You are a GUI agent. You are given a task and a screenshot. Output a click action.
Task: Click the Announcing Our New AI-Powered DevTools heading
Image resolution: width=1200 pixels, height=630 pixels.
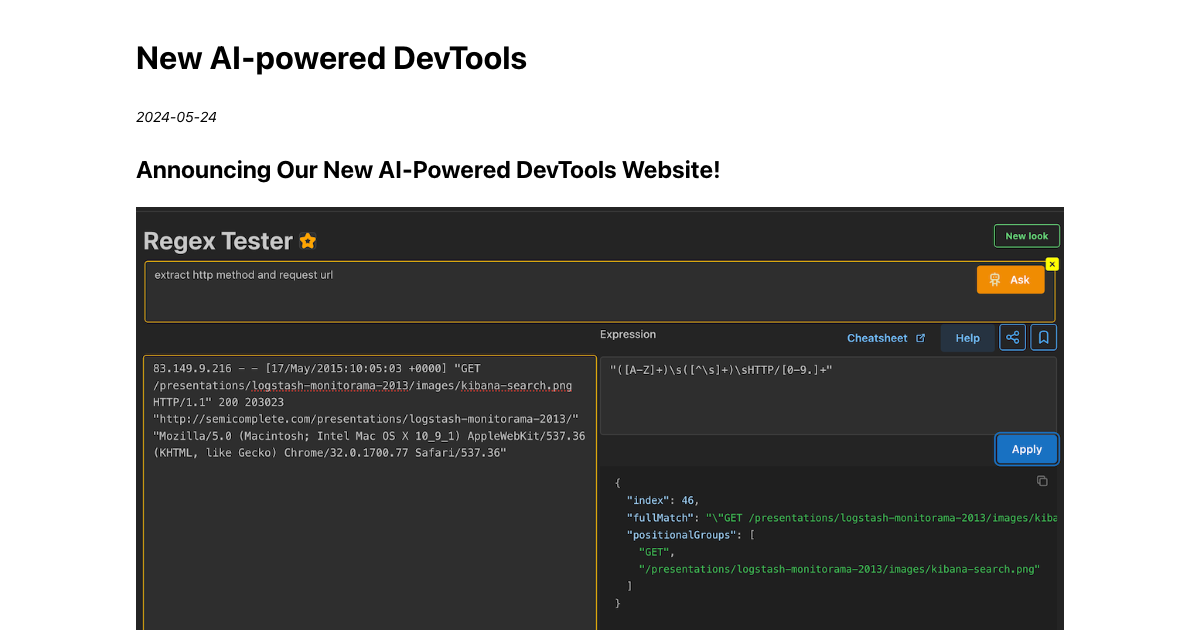tap(428, 169)
